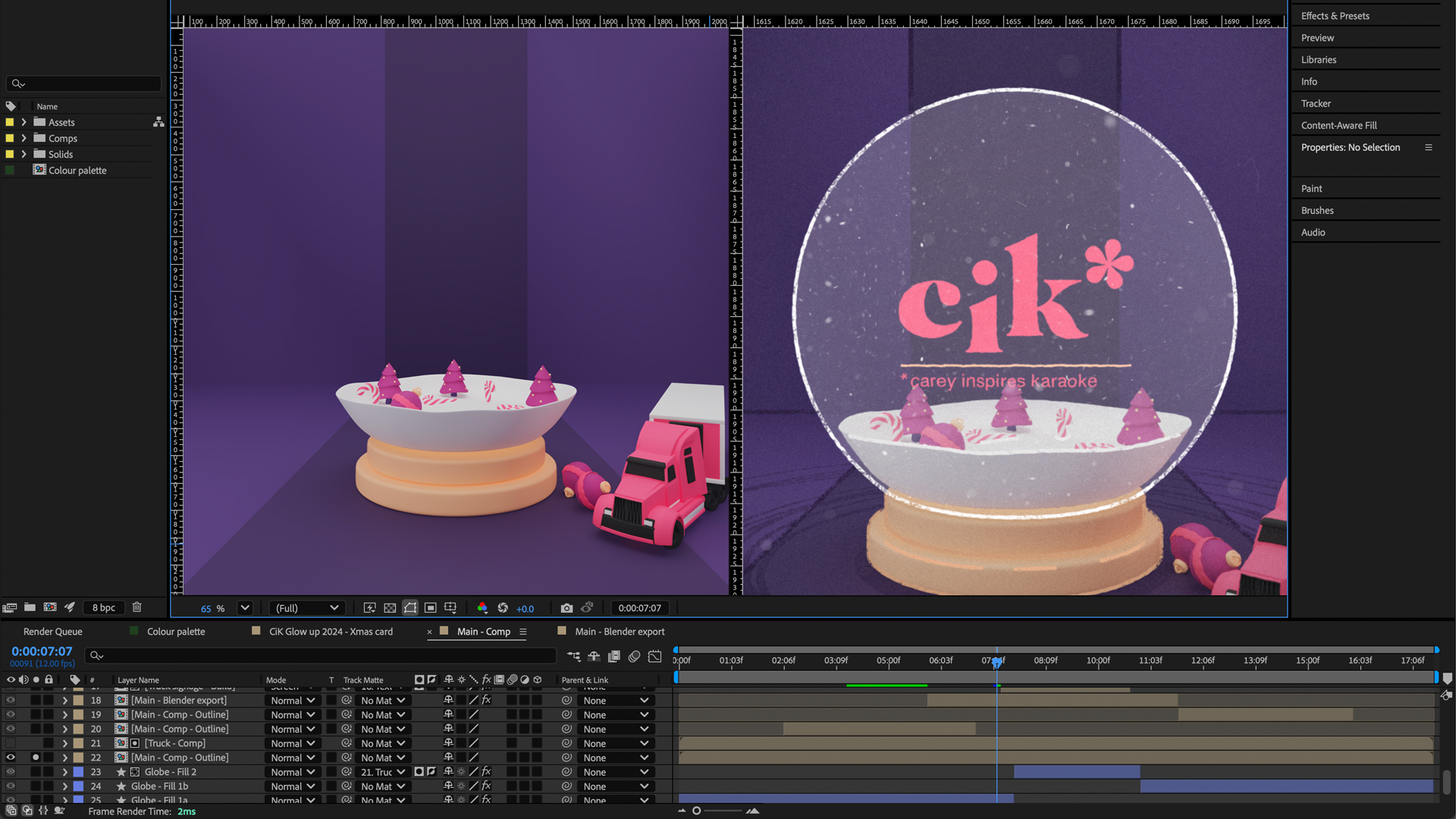Switch to the Main - Blender export tab

[619, 632]
